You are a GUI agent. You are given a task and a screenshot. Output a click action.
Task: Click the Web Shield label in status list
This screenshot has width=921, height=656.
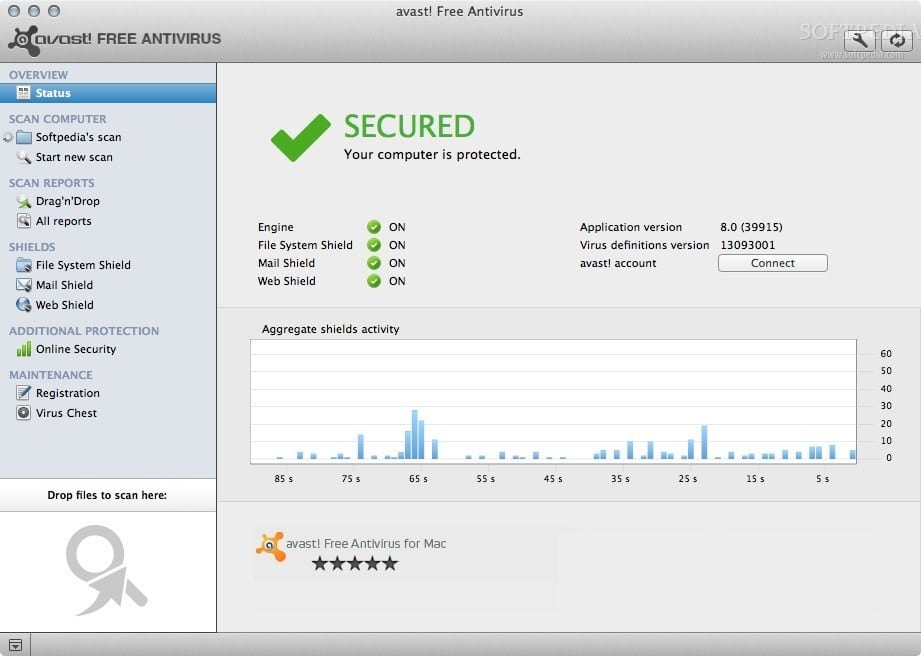(x=287, y=281)
